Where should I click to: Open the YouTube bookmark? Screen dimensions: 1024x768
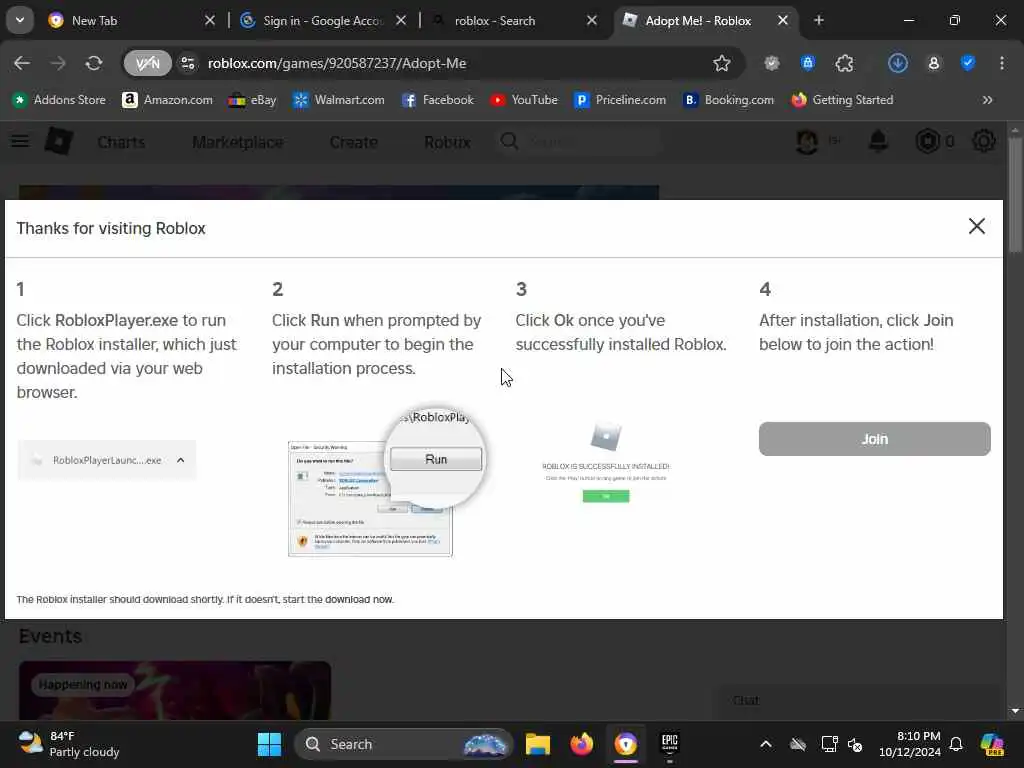pyautogui.click(x=524, y=100)
